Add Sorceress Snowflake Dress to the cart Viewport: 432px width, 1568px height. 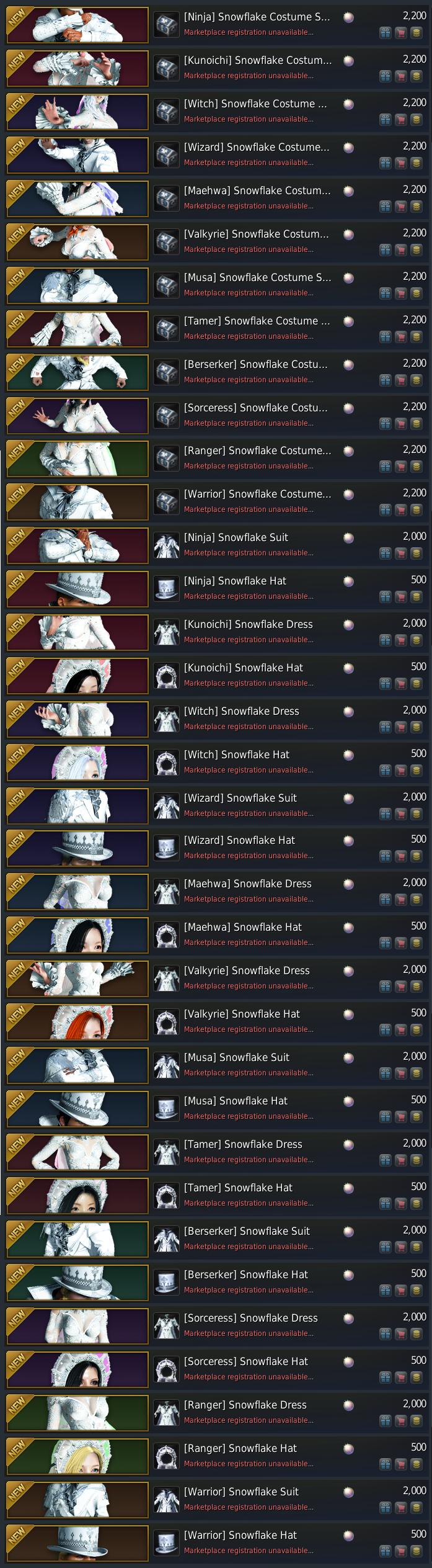(400, 1335)
